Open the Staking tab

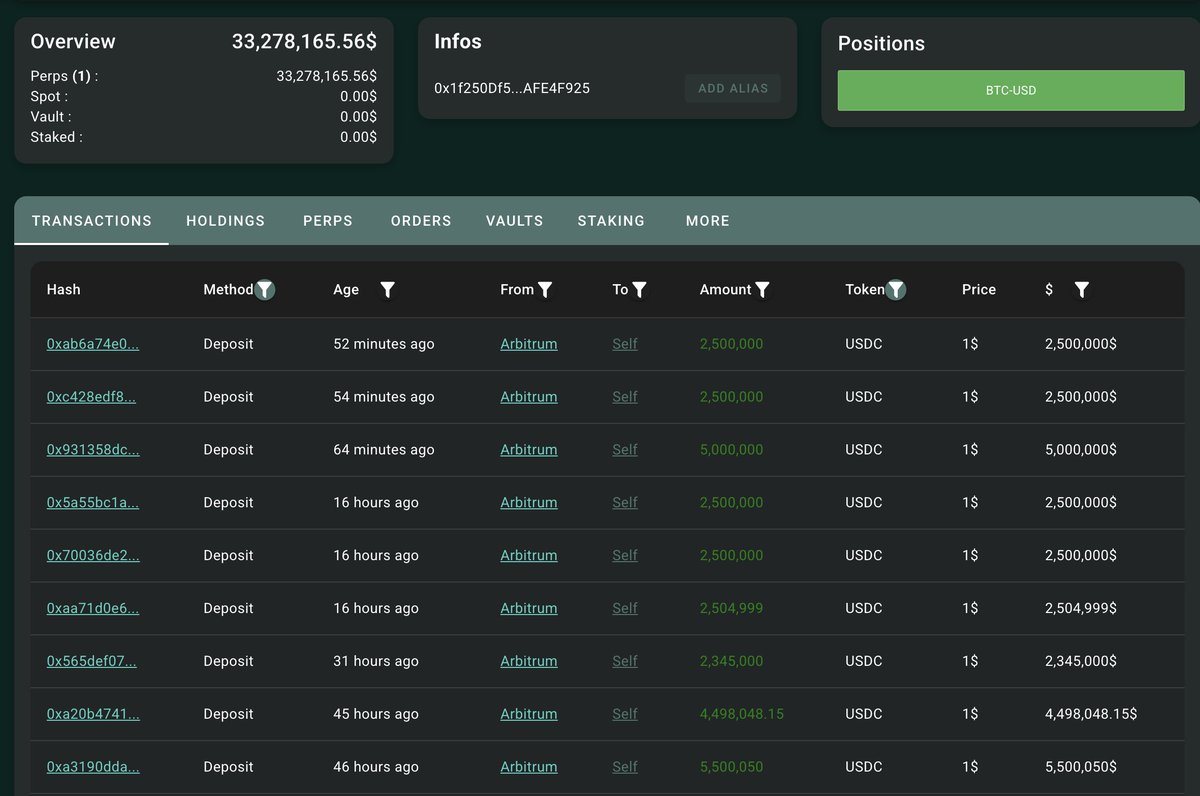click(x=611, y=221)
